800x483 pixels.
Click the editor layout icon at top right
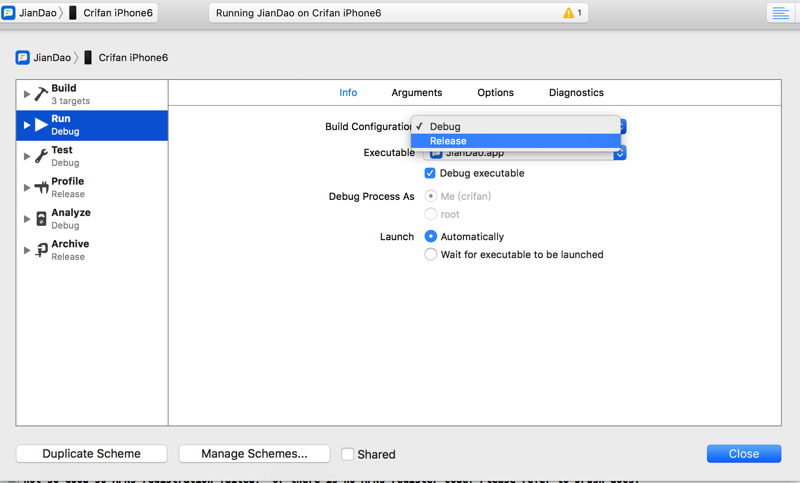click(780, 13)
